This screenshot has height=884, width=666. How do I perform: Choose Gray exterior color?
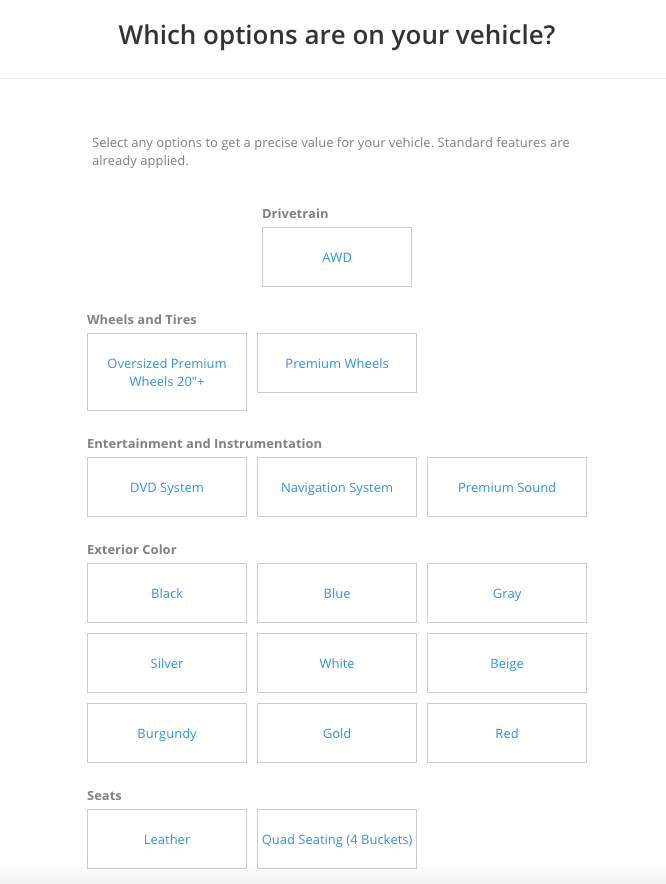(x=507, y=593)
